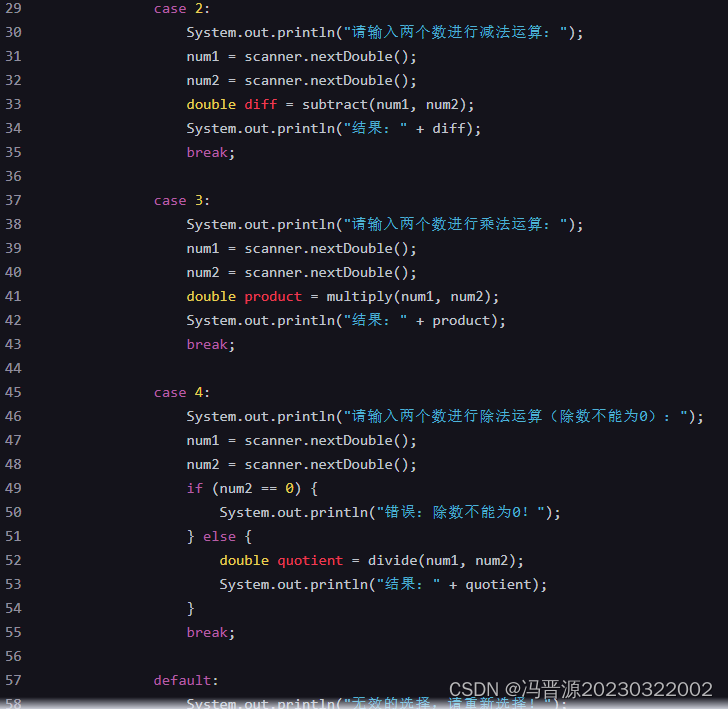Click line number 33 in the gutter
728x709 pixels.
pyautogui.click(x=13, y=104)
